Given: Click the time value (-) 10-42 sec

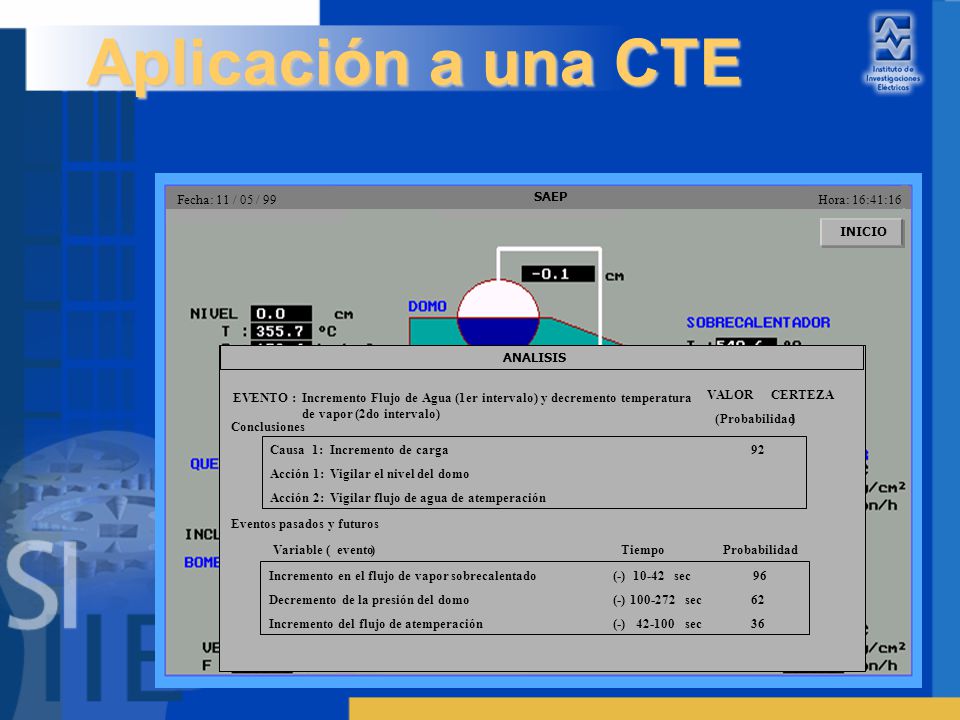Looking at the screenshot, I should [x=651, y=576].
